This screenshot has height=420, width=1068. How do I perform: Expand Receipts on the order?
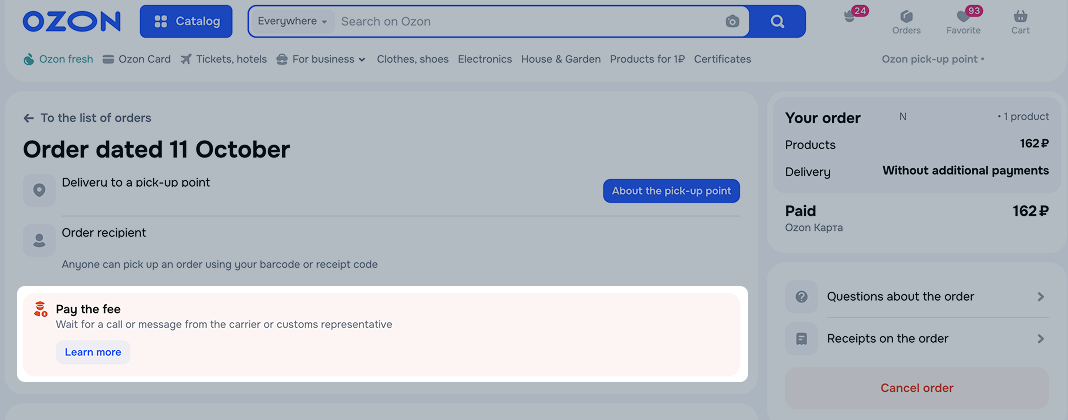(916, 339)
